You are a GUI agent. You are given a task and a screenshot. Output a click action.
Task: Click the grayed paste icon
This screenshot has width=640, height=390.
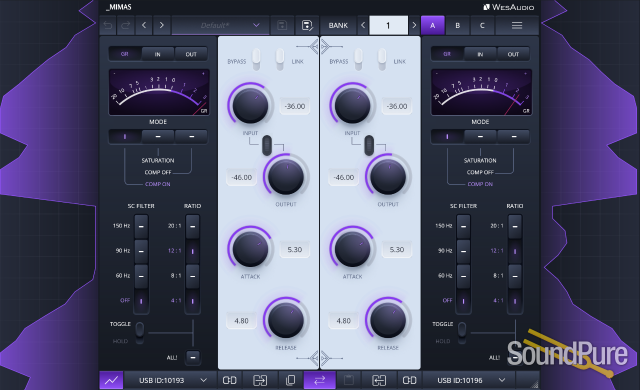coord(349,380)
